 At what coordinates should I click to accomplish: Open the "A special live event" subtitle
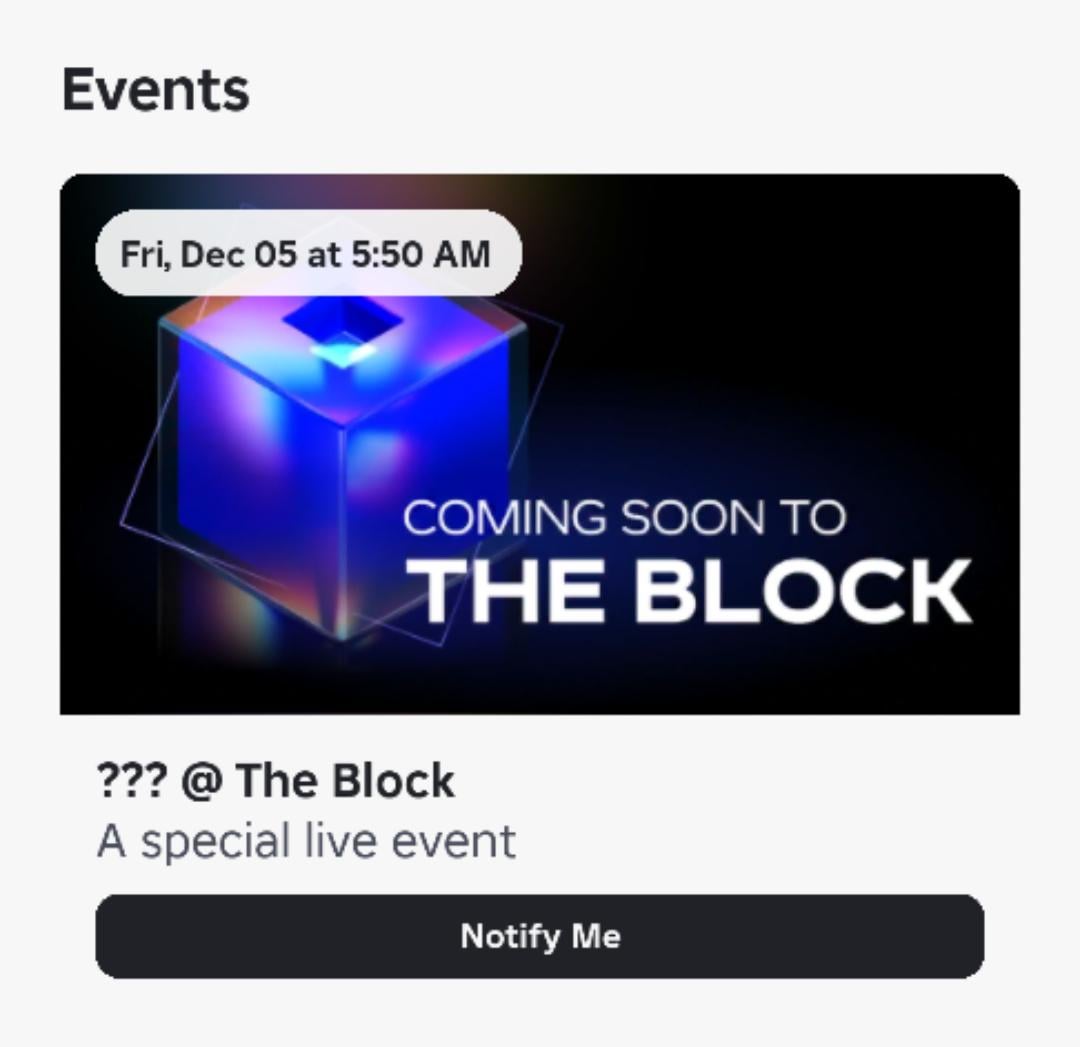[306, 841]
